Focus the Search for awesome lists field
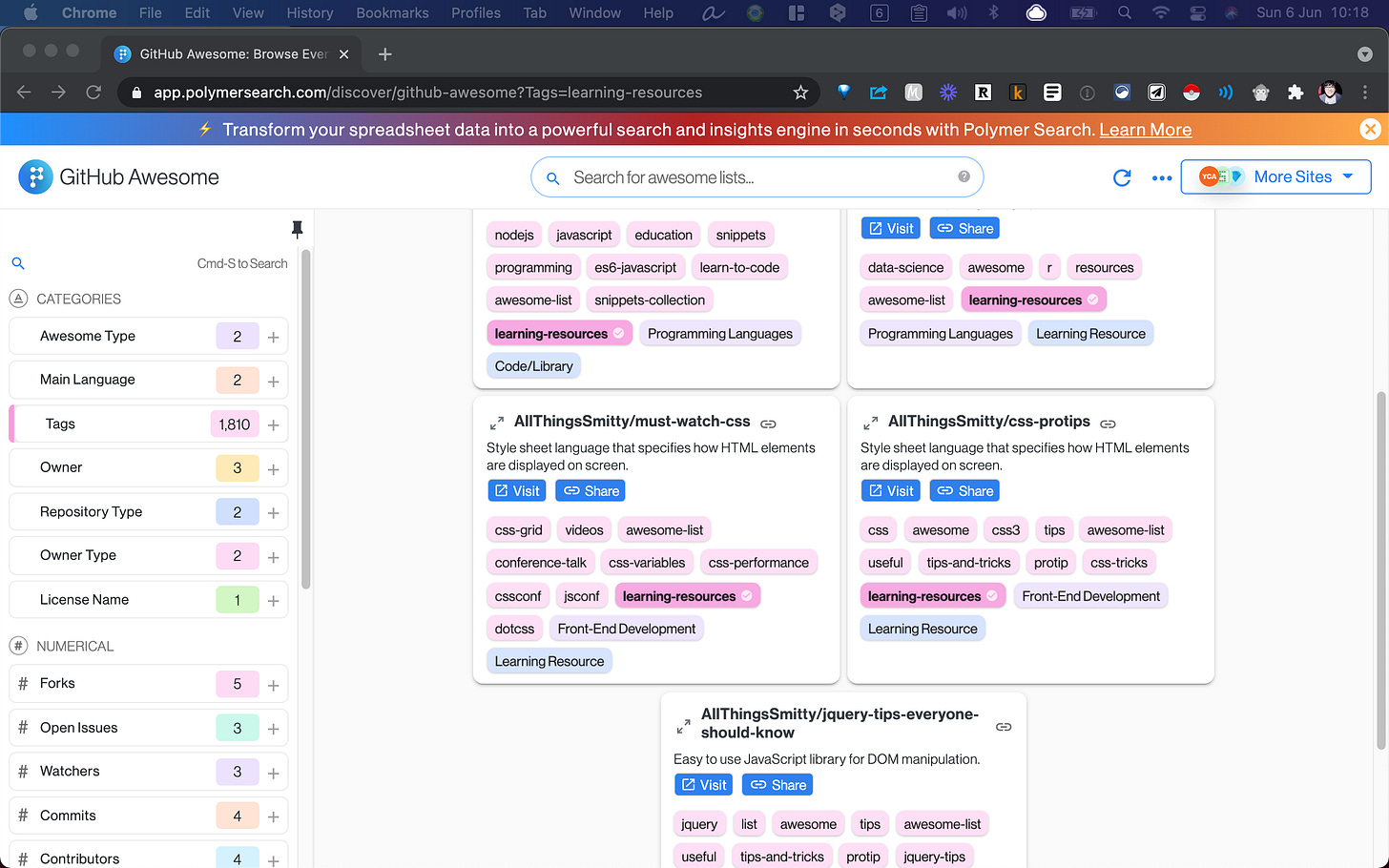This screenshot has width=1389, height=868. [x=757, y=177]
